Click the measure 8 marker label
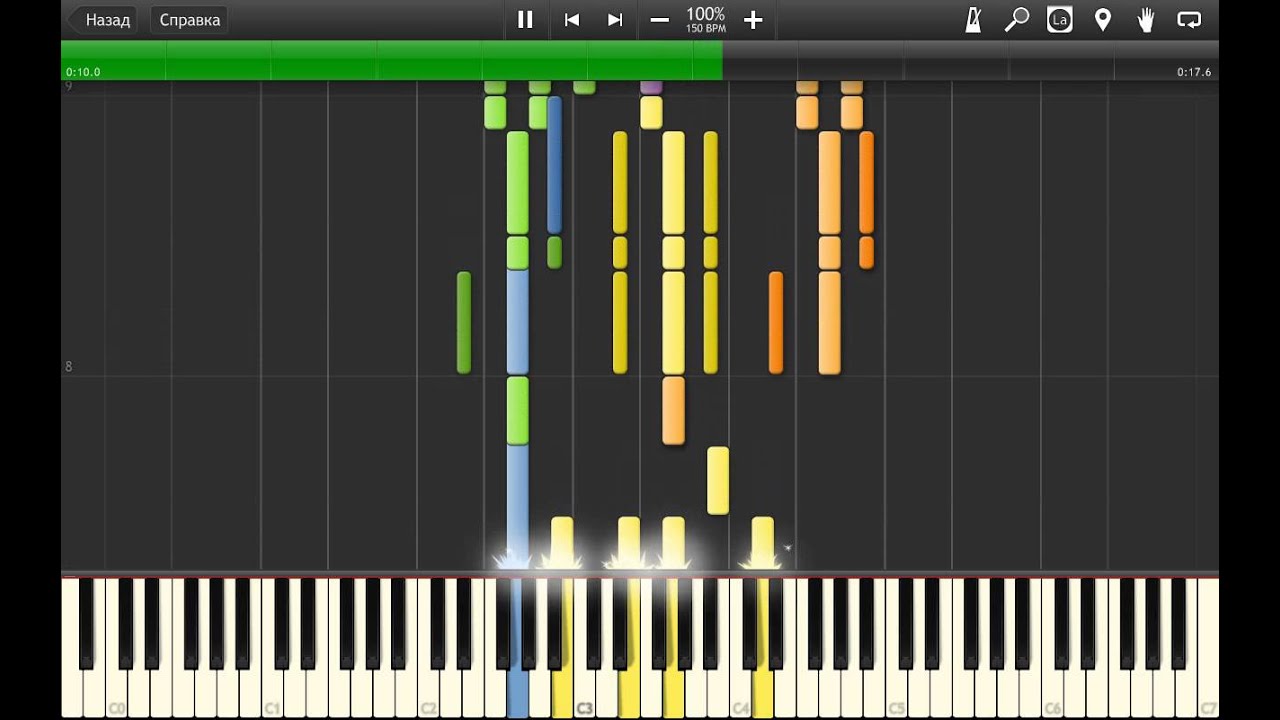The image size is (1280, 720). pyautogui.click(x=68, y=367)
